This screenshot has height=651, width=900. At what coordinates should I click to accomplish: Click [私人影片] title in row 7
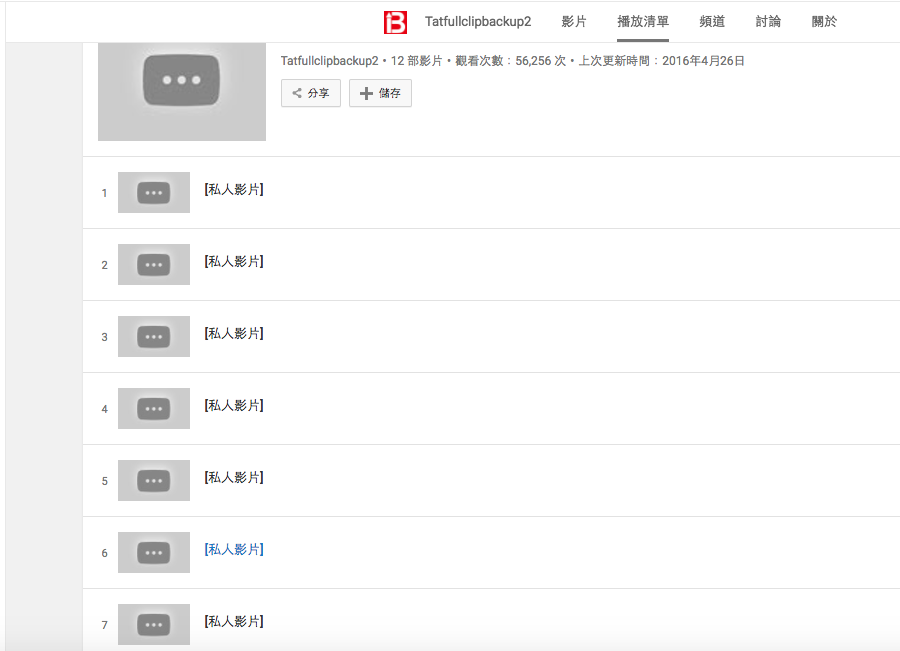point(234,622)
